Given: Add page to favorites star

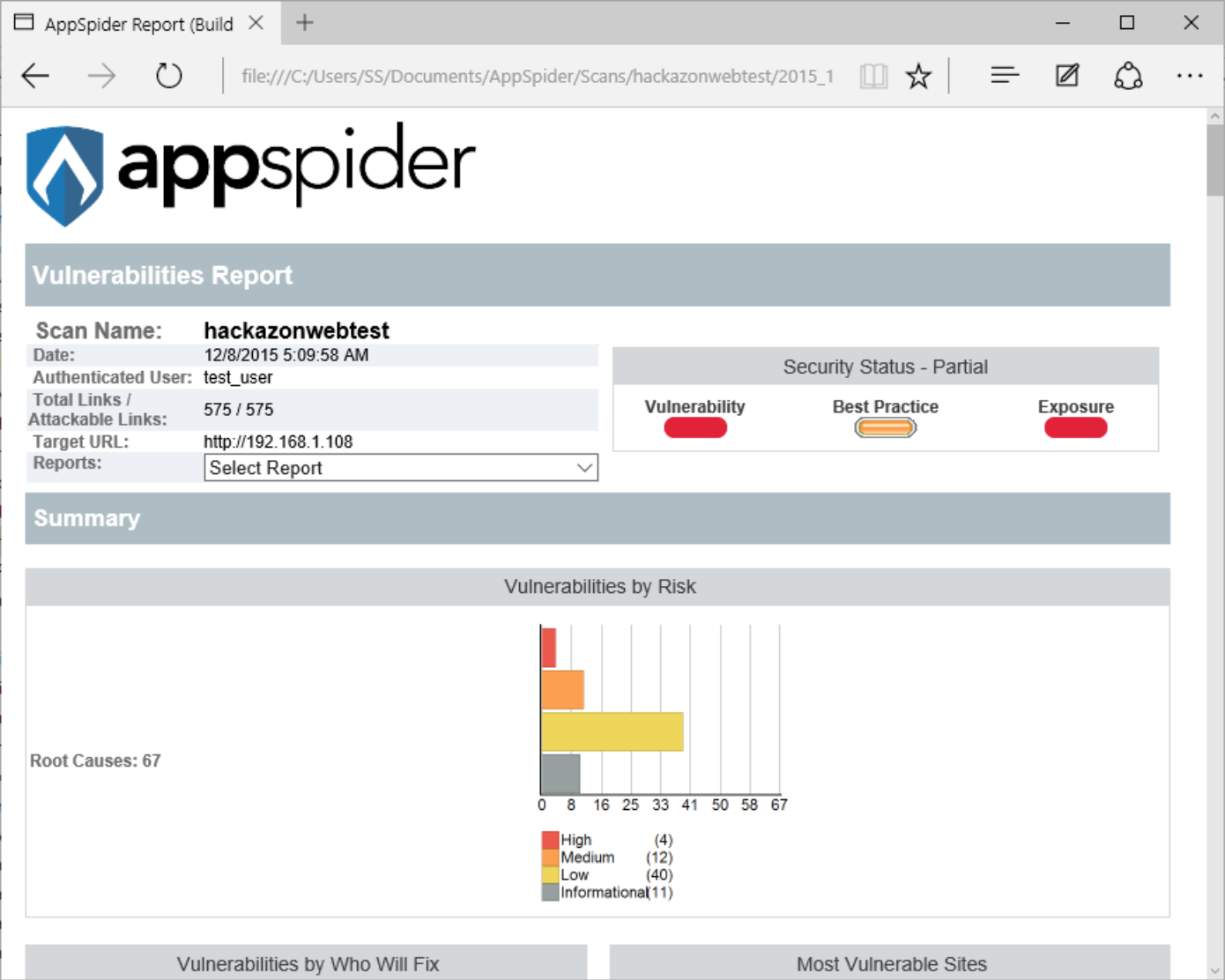Looking at the screenshot, I should point(918,76).
